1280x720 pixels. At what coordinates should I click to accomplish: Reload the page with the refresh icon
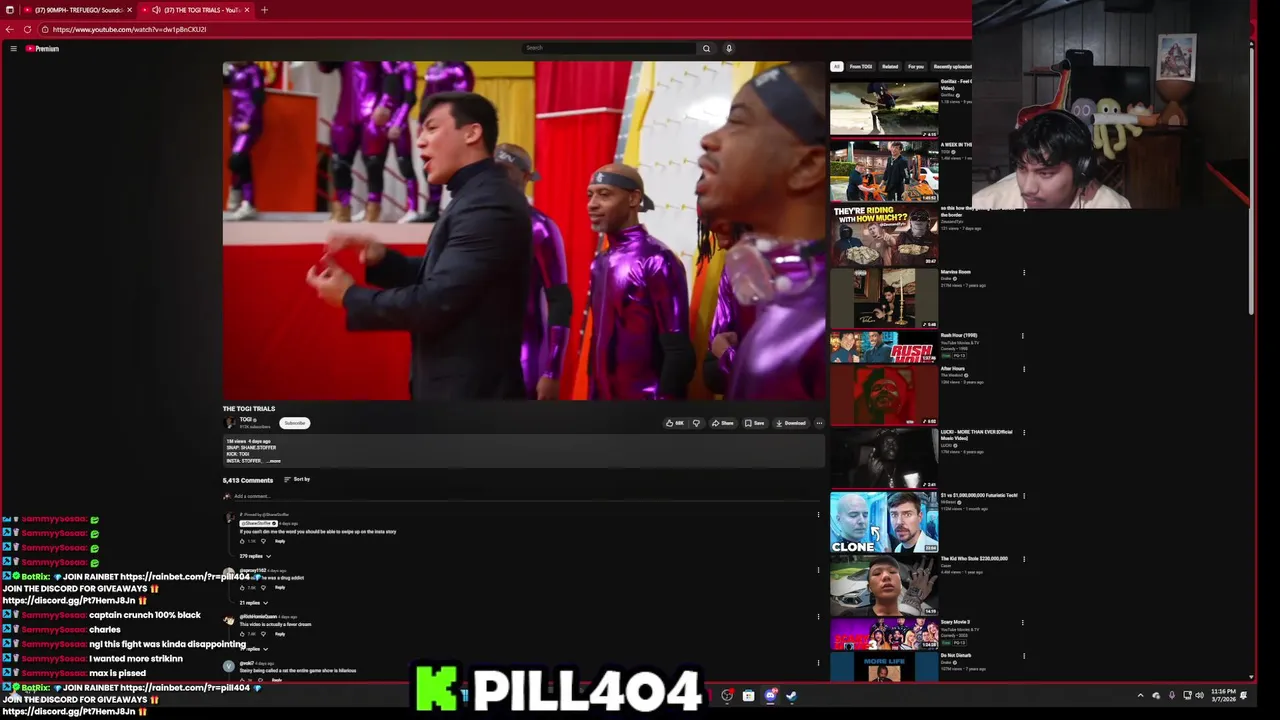click(27, 29)
